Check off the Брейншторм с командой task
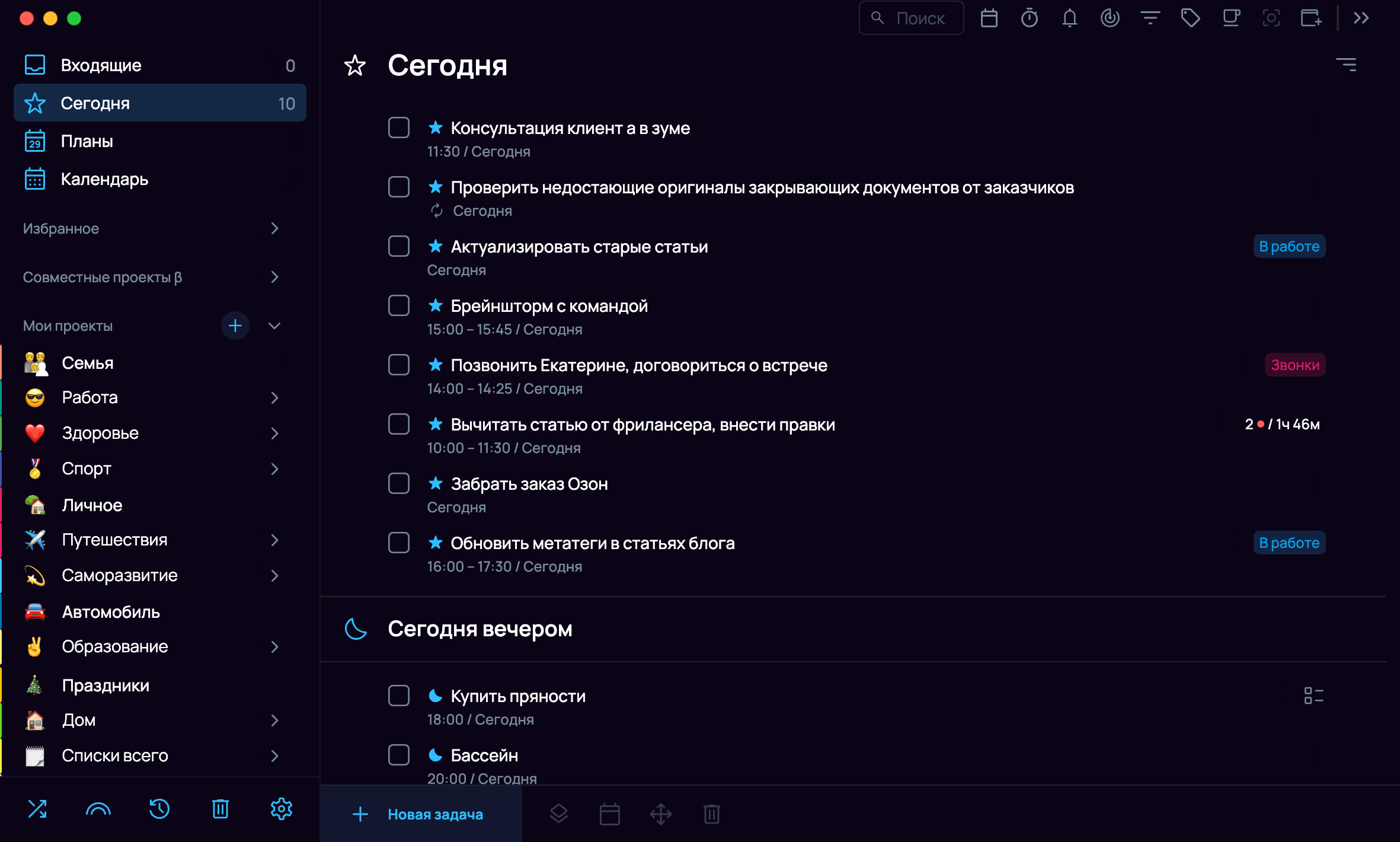The width and height of the screenshot is (1400, 842). [x=399, y=306]
